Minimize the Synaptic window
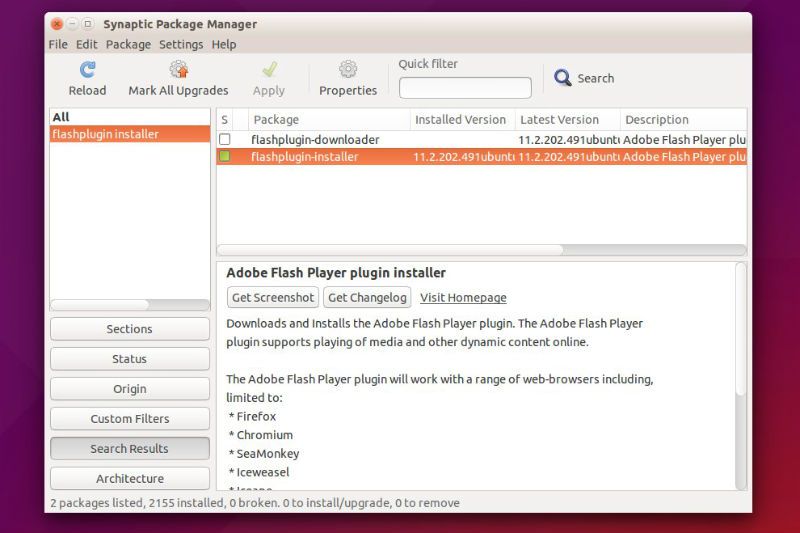 pos(72,23)
